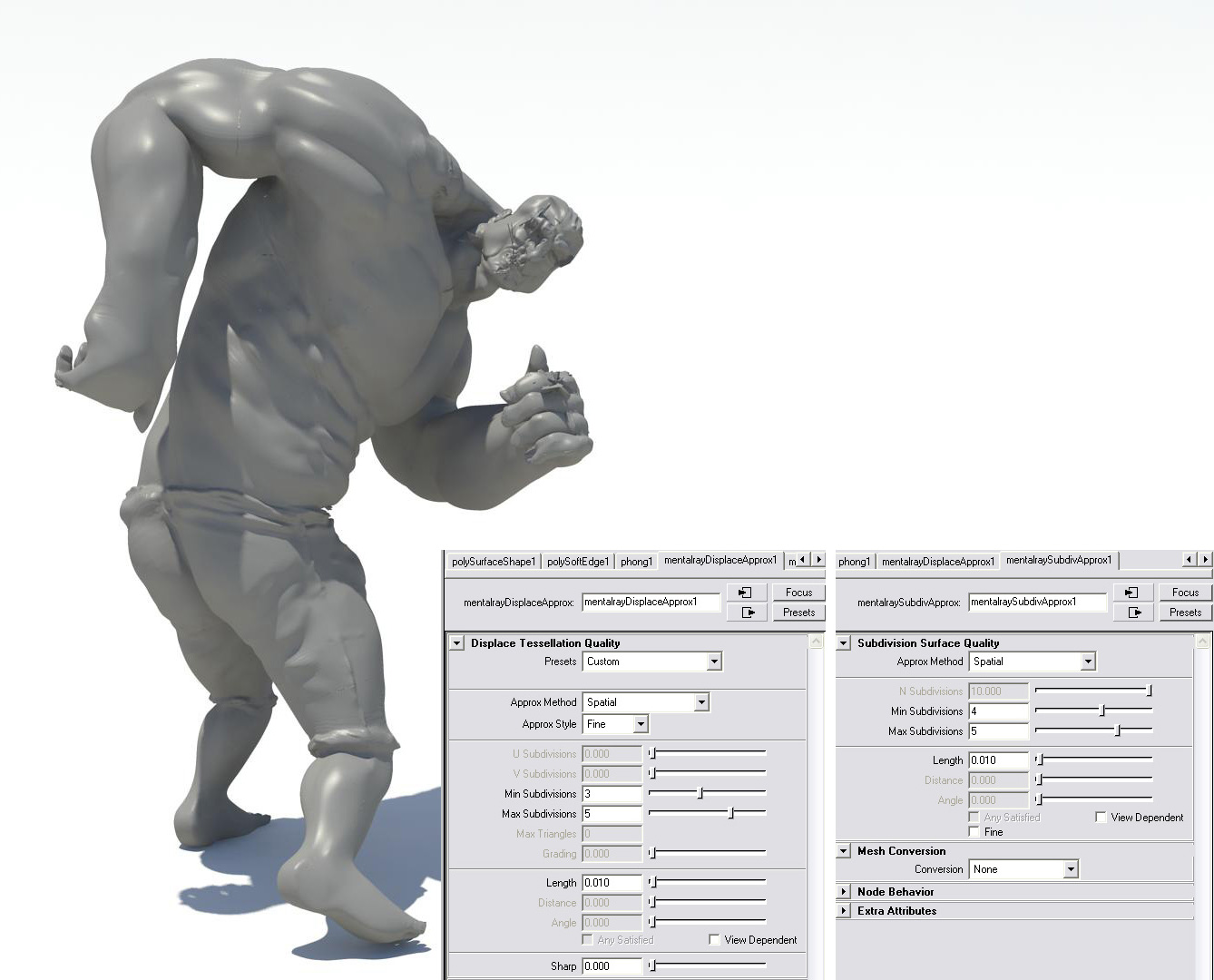Open Conversion dropdown showing None
This screenshot has width=1214, height=980.
[x=1023, y=869]
